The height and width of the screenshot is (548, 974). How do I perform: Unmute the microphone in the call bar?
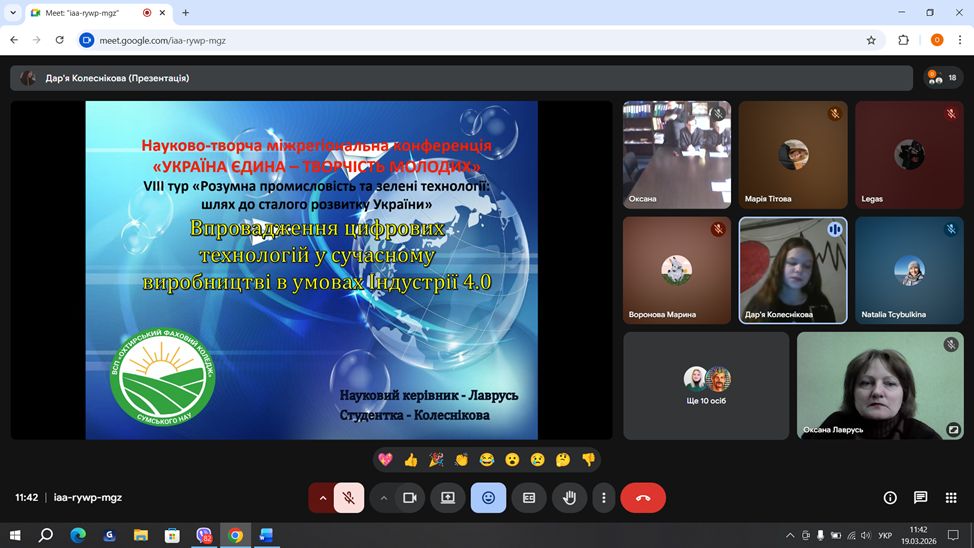tap(348, 497)
